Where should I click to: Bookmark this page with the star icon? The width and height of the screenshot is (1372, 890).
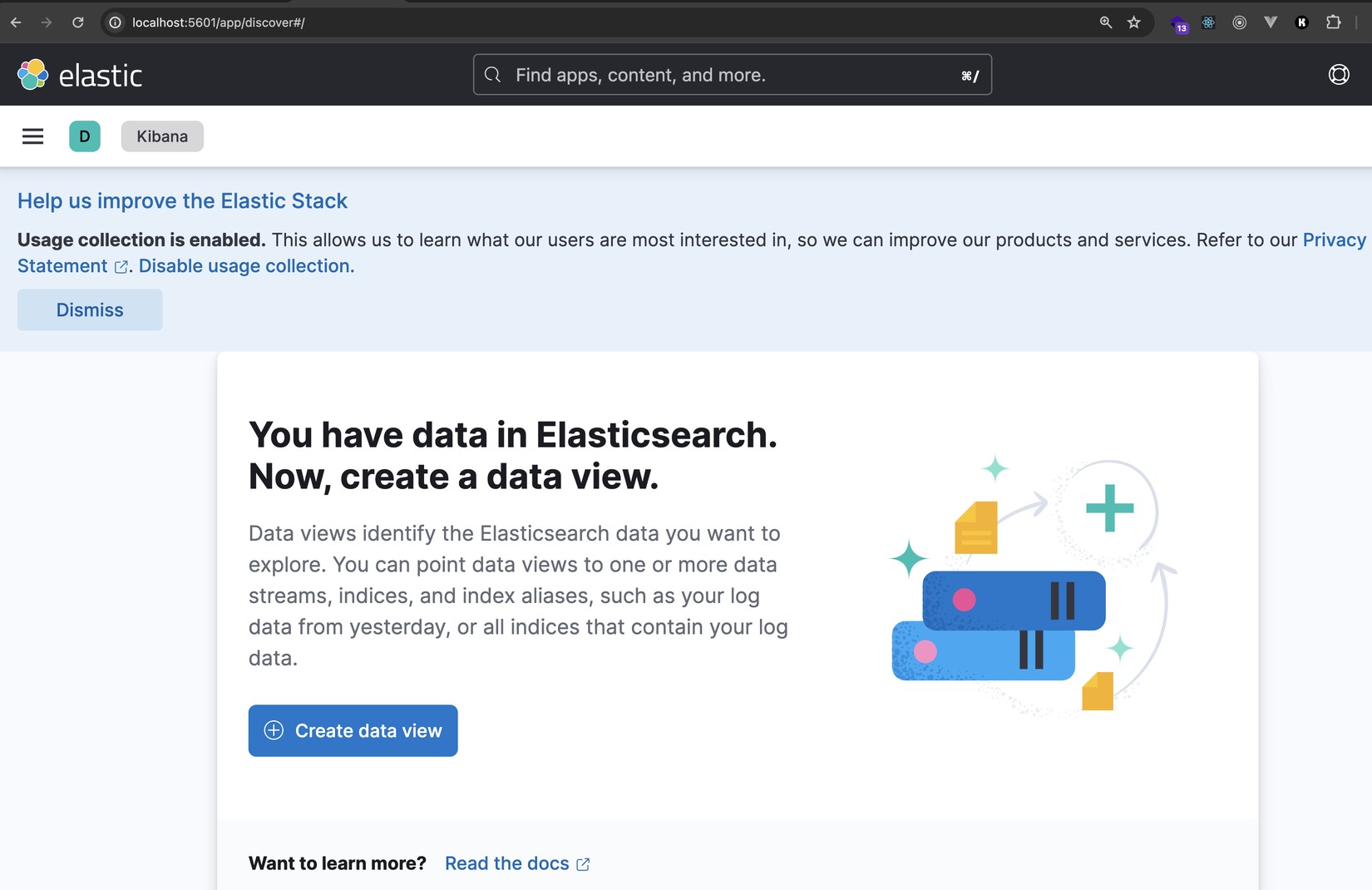tap(1134, 22)
